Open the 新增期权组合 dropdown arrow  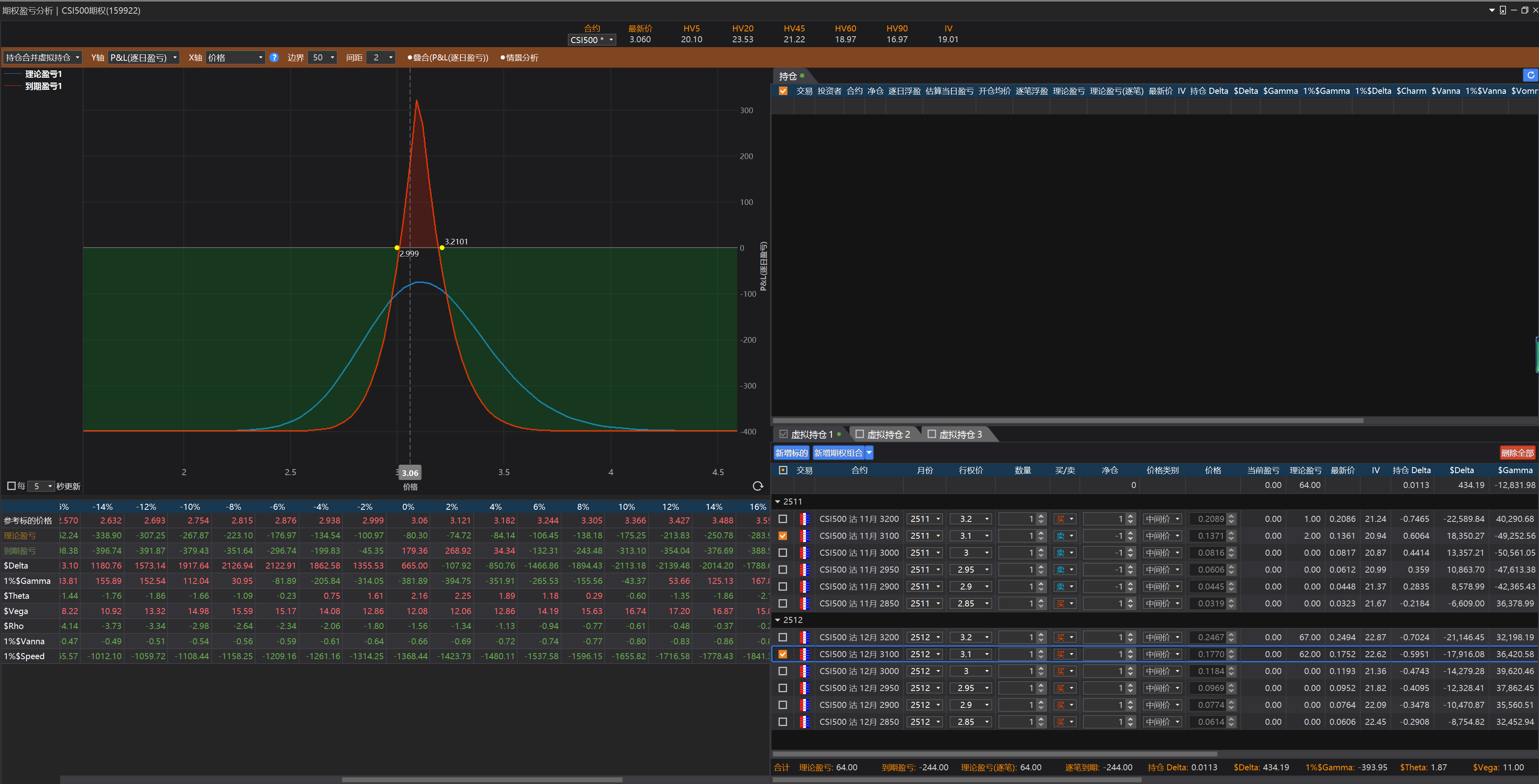coord(869,453)
